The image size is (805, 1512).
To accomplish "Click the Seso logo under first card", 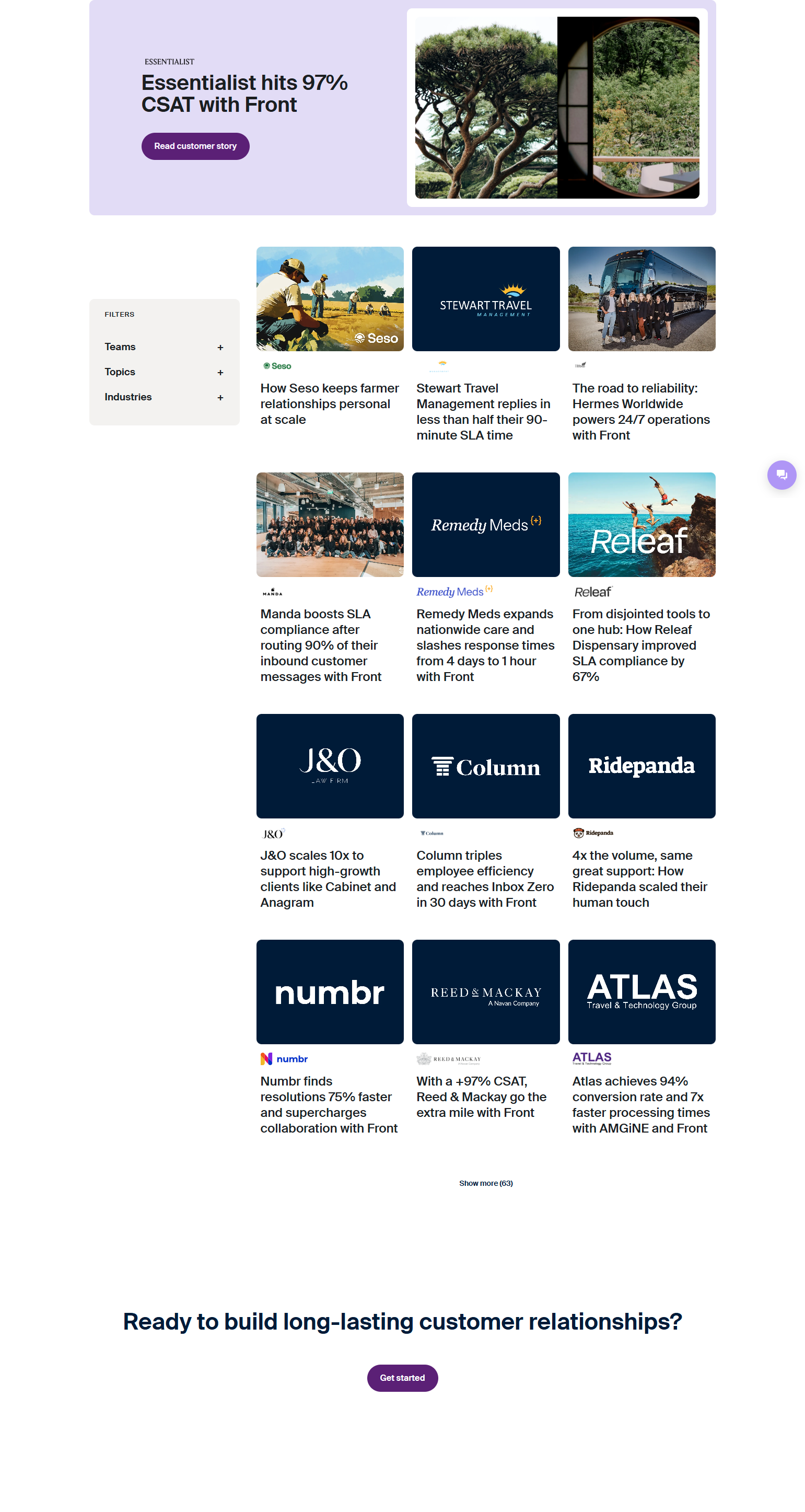I will (x=277, y=366).
